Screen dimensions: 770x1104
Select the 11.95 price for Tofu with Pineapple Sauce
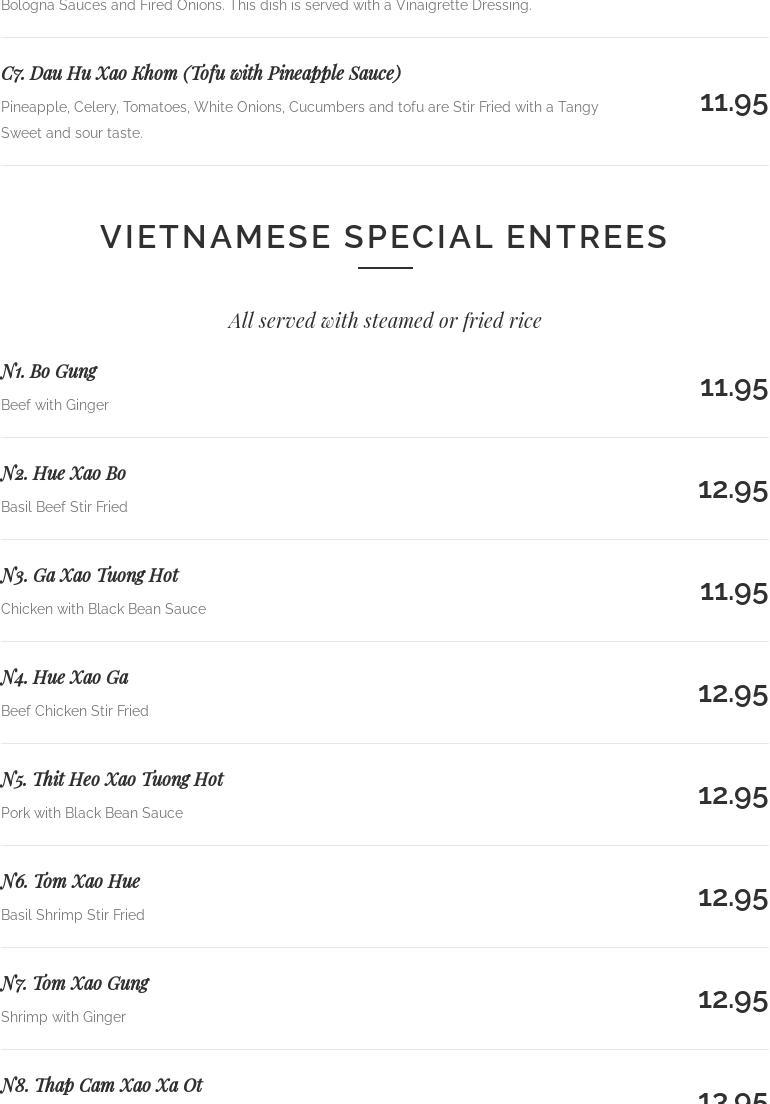733,102
